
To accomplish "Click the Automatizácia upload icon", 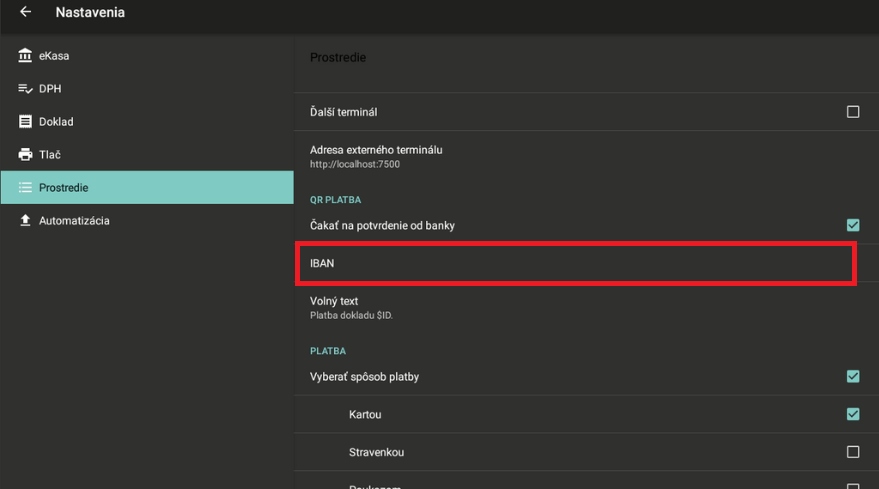I will [25, 221].
